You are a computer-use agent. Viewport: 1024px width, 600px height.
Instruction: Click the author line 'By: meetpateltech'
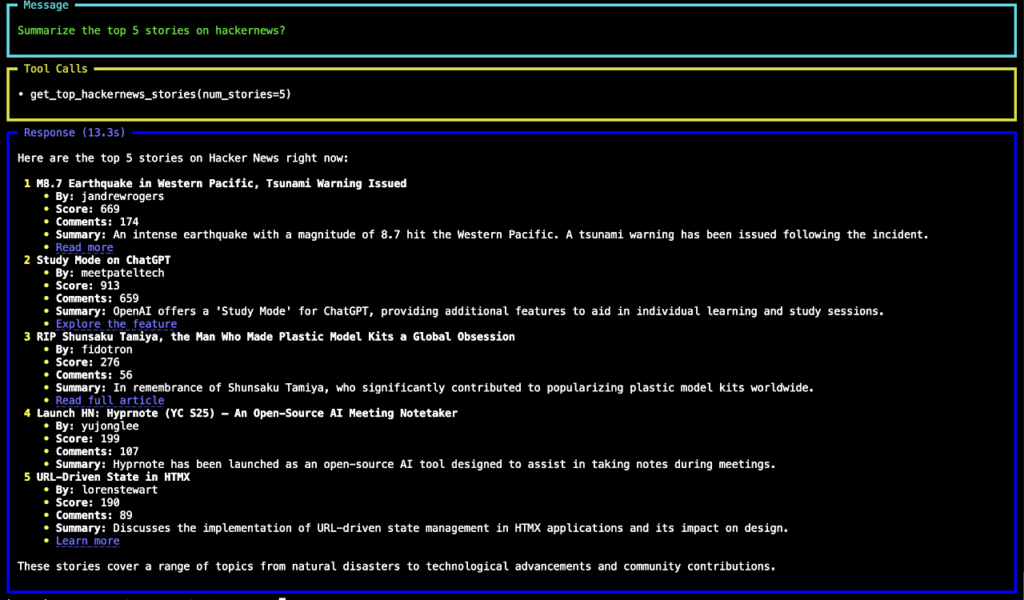pyautogui.click(x=110, y=273)
